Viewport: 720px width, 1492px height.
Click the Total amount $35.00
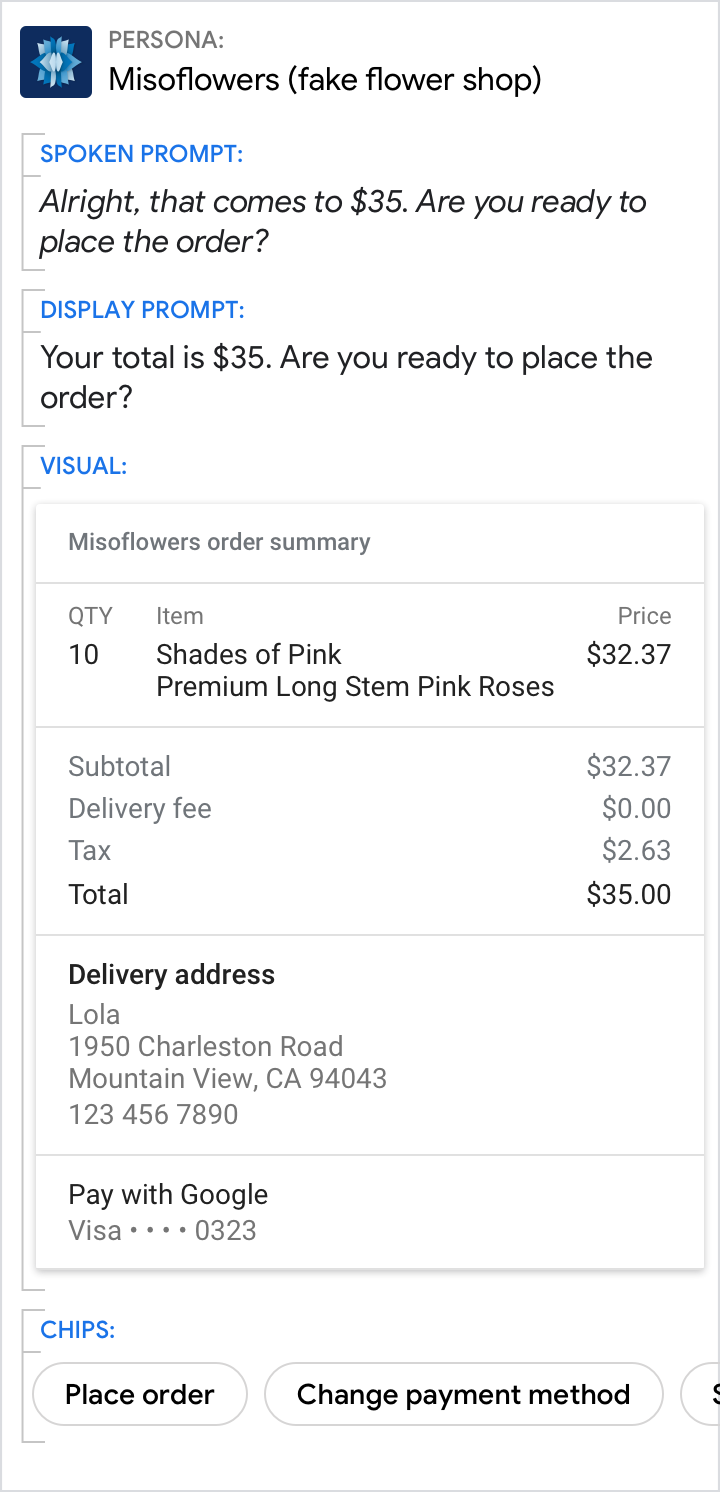628,894
